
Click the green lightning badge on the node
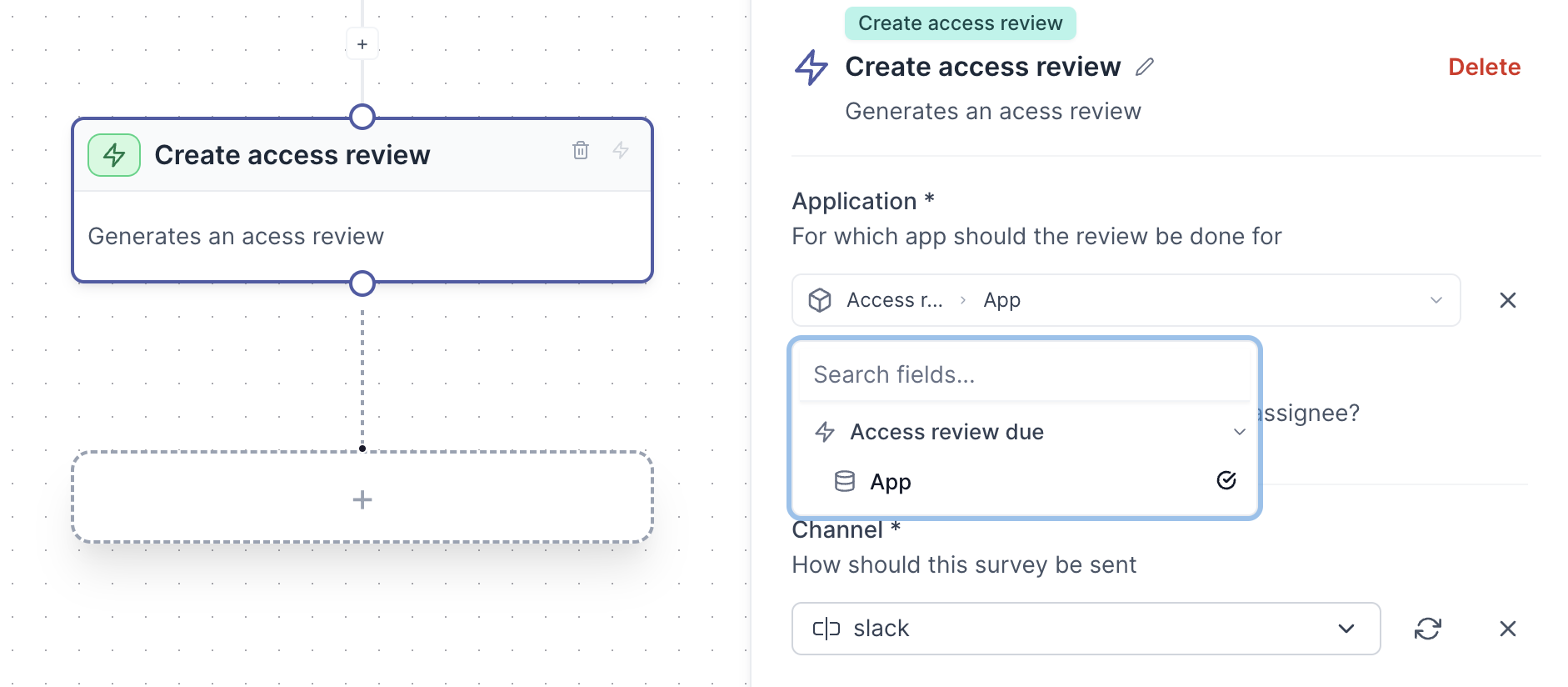point(114,155)
